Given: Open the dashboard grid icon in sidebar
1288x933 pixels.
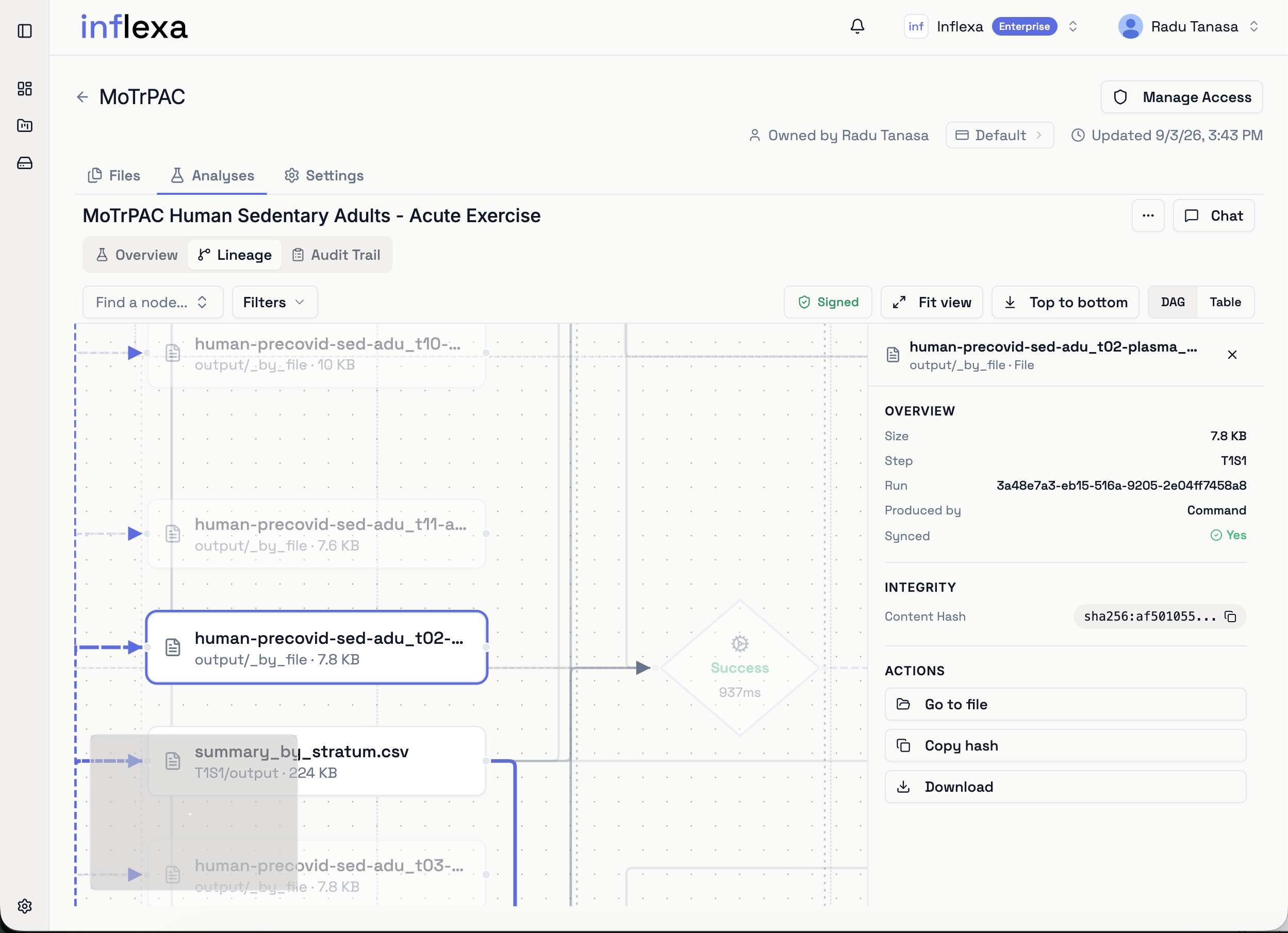Looking at the screenshot, I should pos(24,89).
